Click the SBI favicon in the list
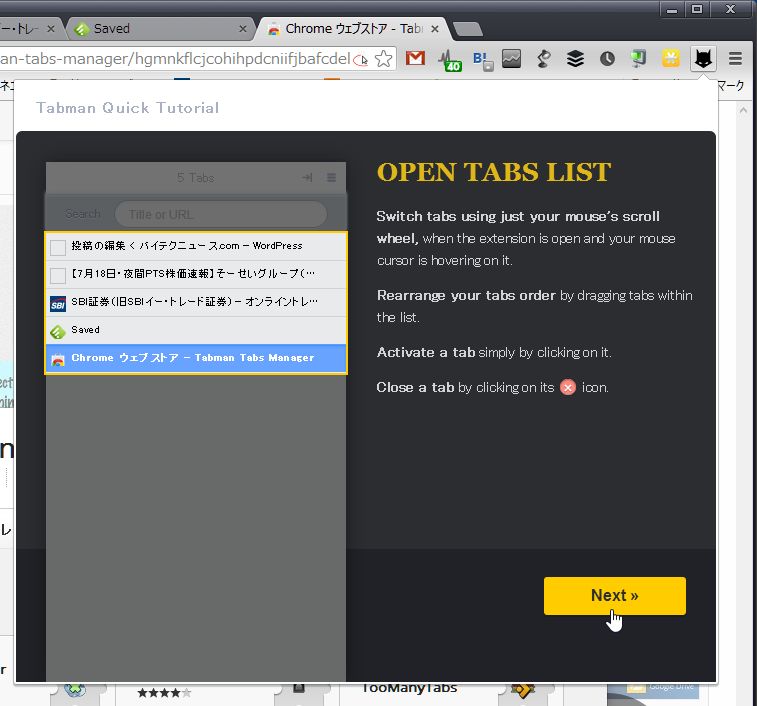The width and height of the screenshot is (757, 706). pos(58,304)
